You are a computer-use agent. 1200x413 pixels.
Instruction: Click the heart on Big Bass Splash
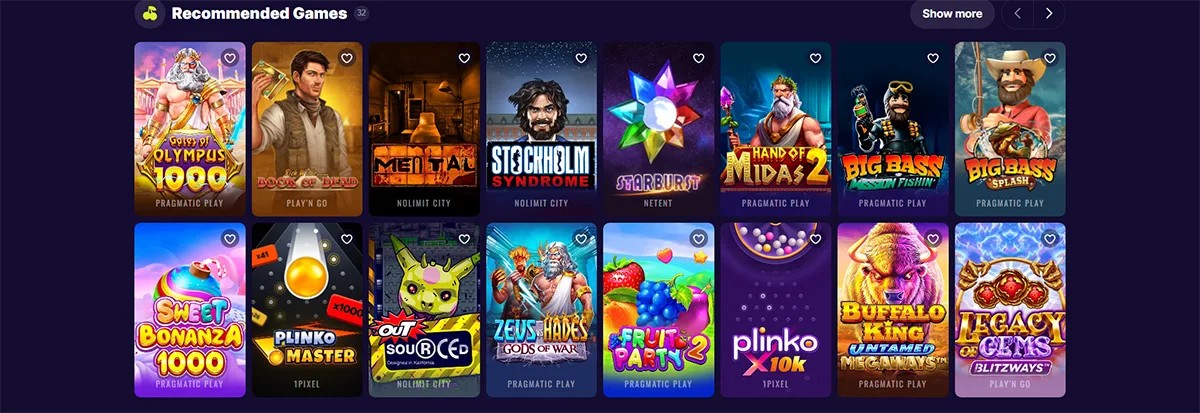(x=1050, y=58)
